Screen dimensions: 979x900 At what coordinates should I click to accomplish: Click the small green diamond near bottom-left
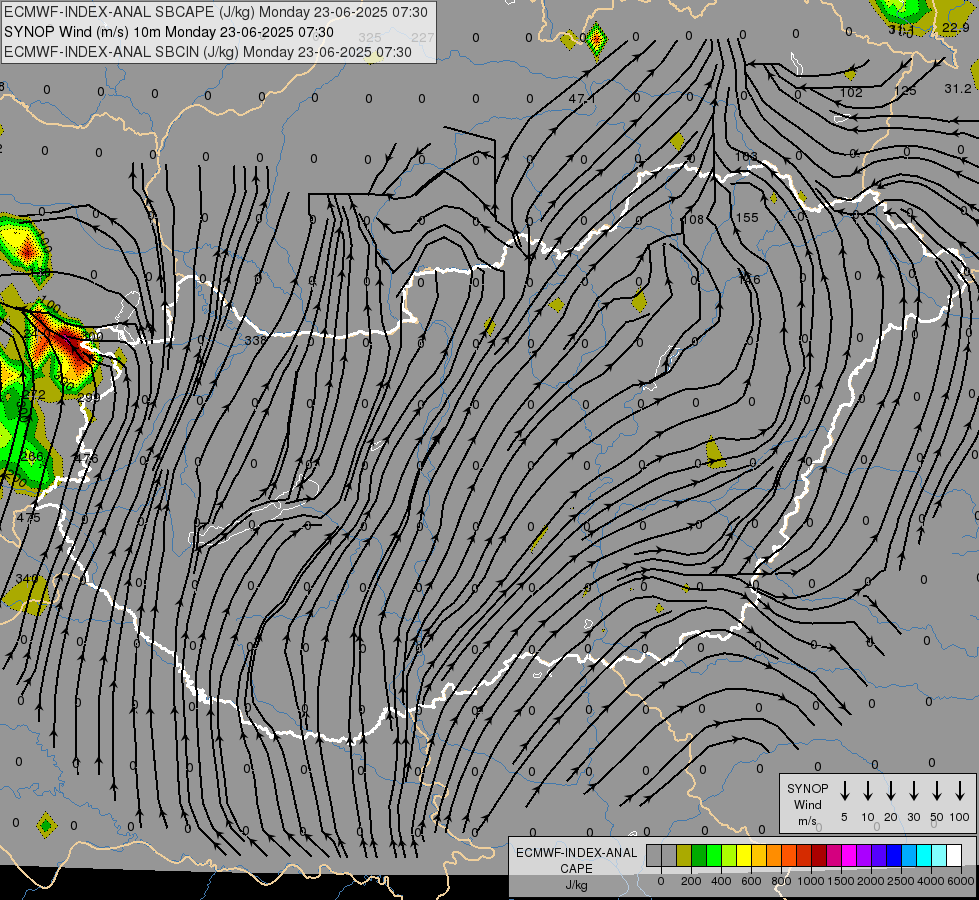point(46,826)
